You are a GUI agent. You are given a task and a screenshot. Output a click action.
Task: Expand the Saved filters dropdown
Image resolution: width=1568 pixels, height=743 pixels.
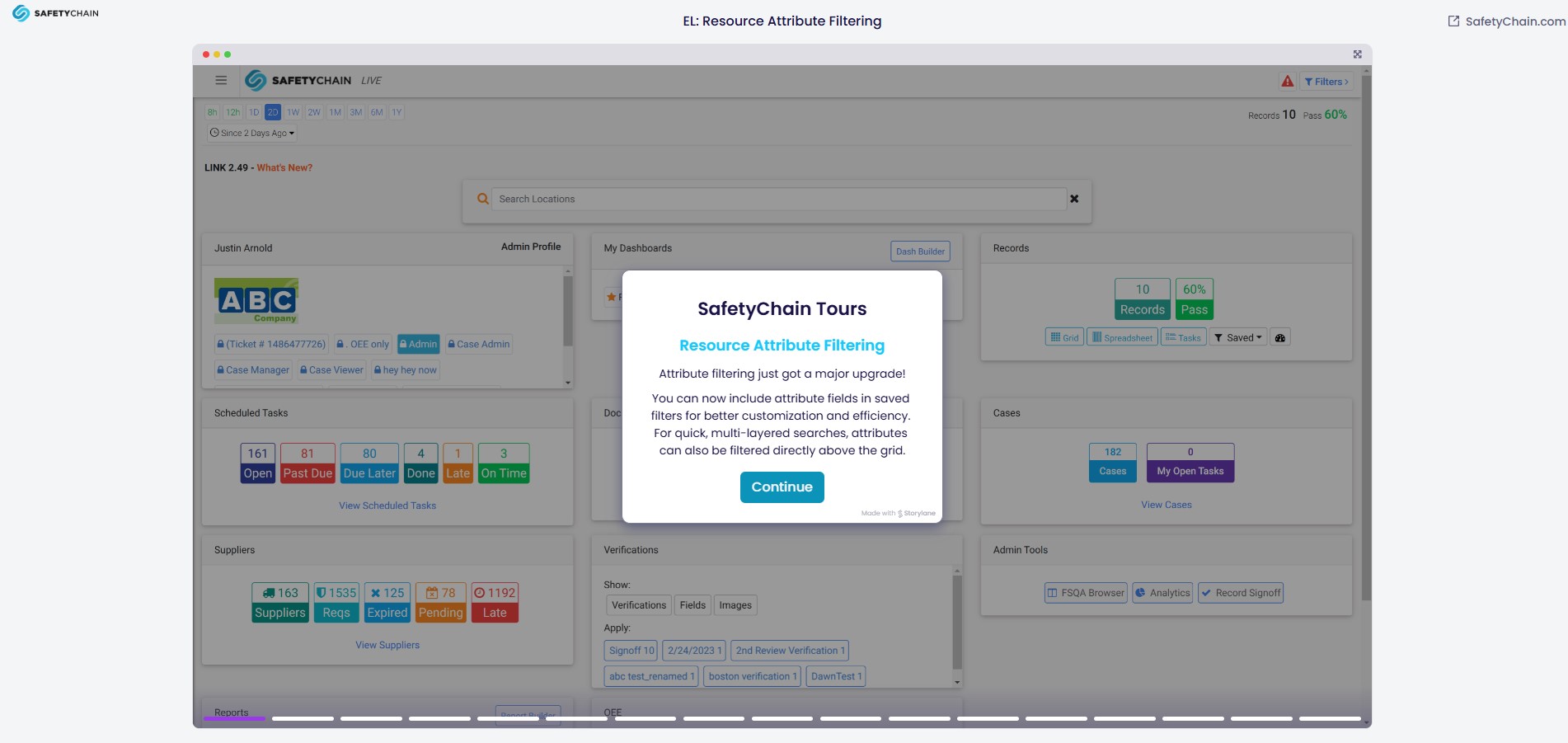pos(1237,337)
